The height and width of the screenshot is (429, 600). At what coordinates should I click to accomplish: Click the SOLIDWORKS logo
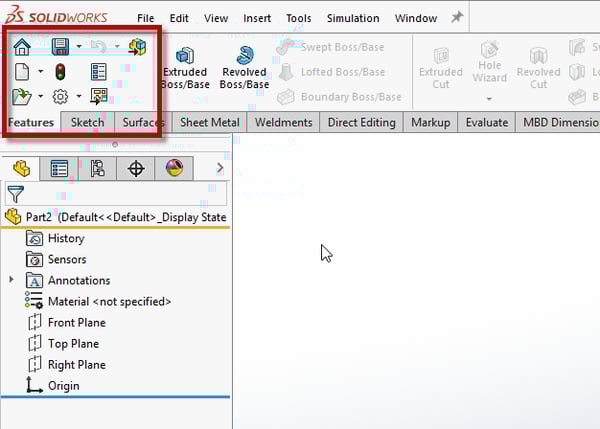pyautogui.click(x=57, y=15)
